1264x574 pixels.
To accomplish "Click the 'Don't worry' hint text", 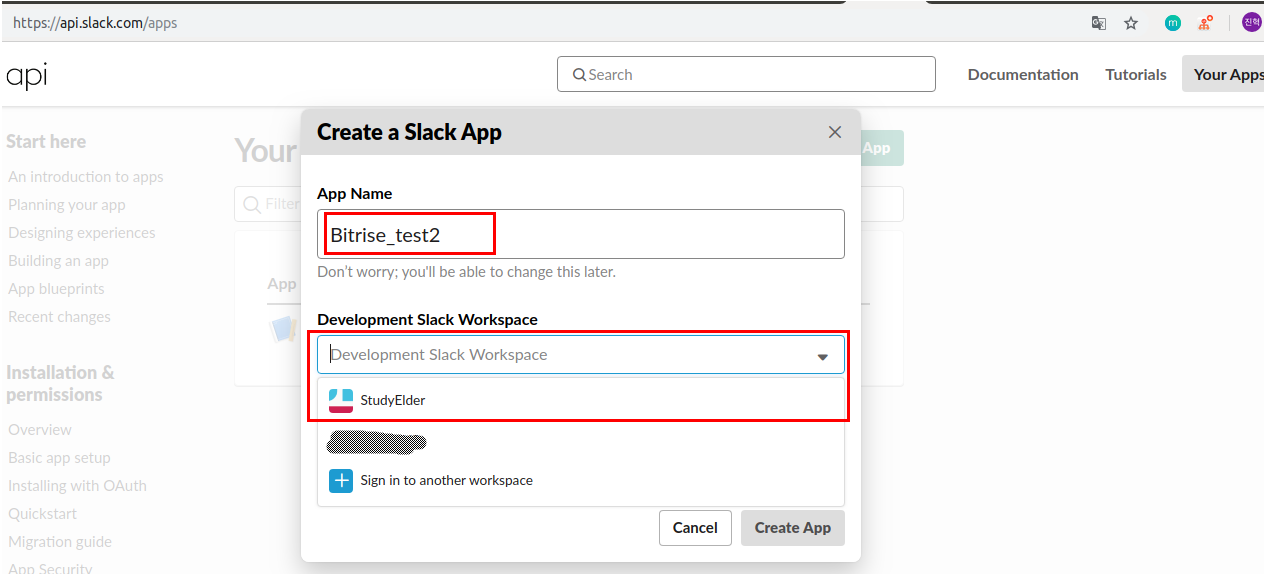I will [466, 272].
